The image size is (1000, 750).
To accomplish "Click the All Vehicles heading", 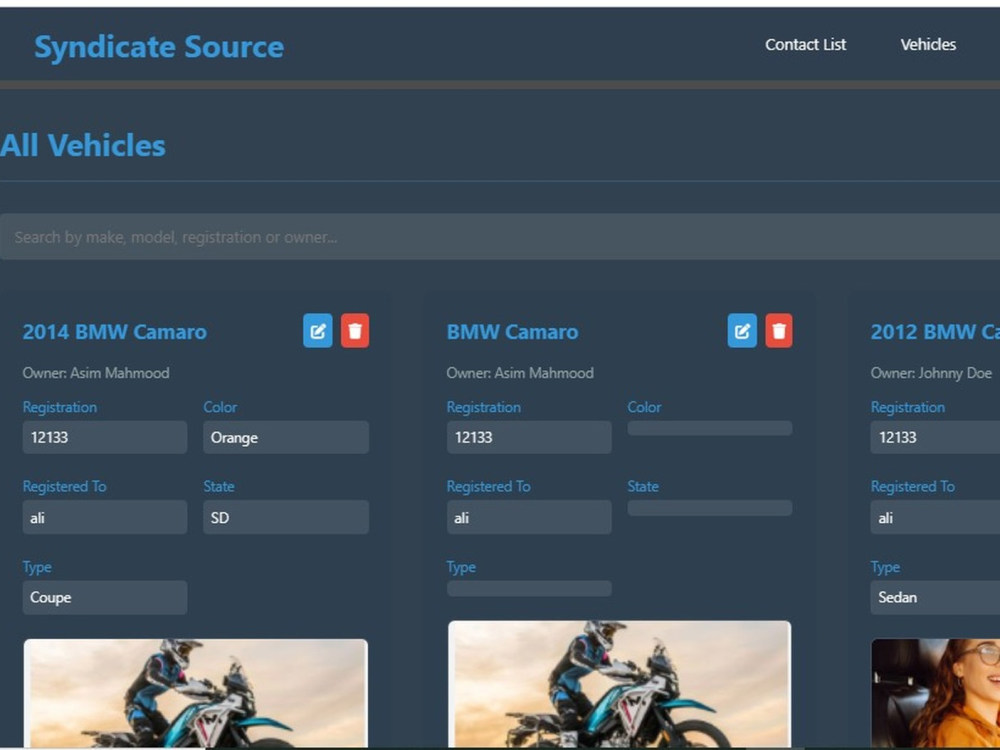I will (x=83, y=145).
